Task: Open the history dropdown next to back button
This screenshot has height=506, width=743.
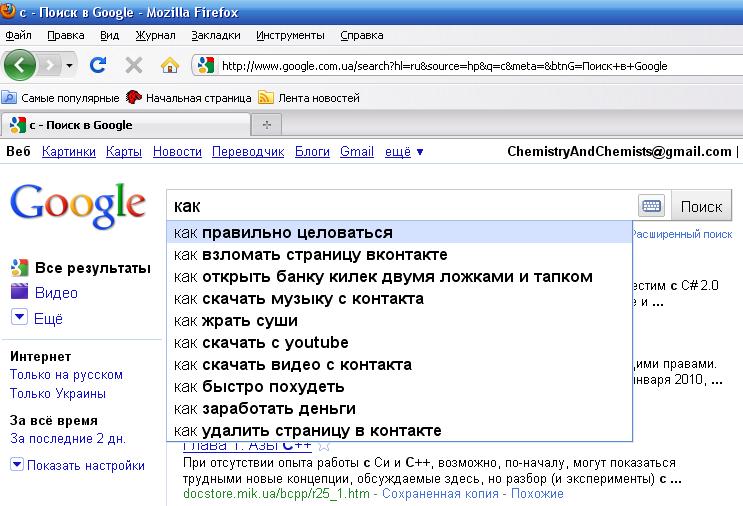Action: click(69, 66)
